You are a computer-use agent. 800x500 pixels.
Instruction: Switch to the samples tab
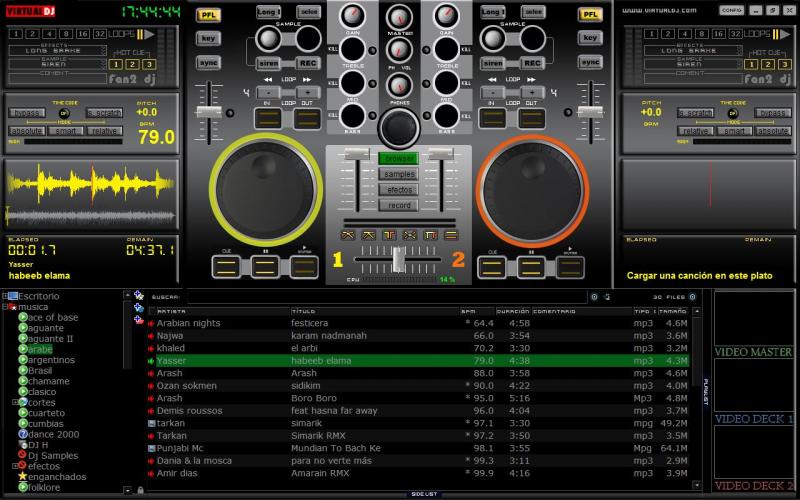pyautogui.click(x=398, y=174)
